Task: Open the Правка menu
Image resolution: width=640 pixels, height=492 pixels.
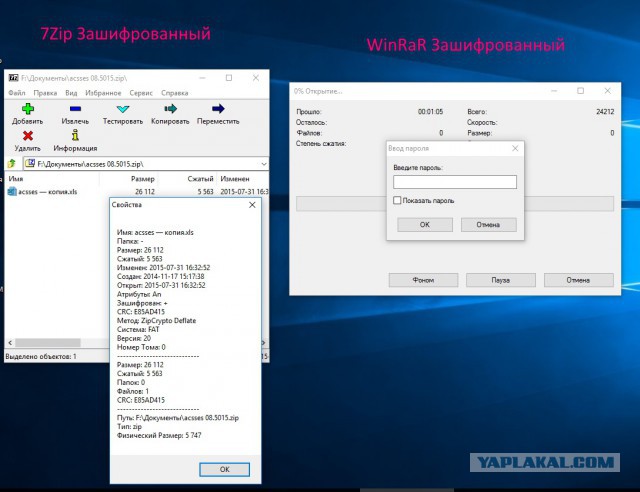Action: [x=45, y=93]
